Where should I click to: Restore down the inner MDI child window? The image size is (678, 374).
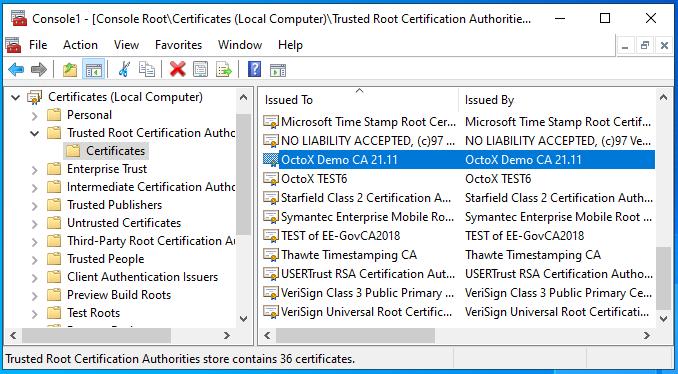point(645,45)
